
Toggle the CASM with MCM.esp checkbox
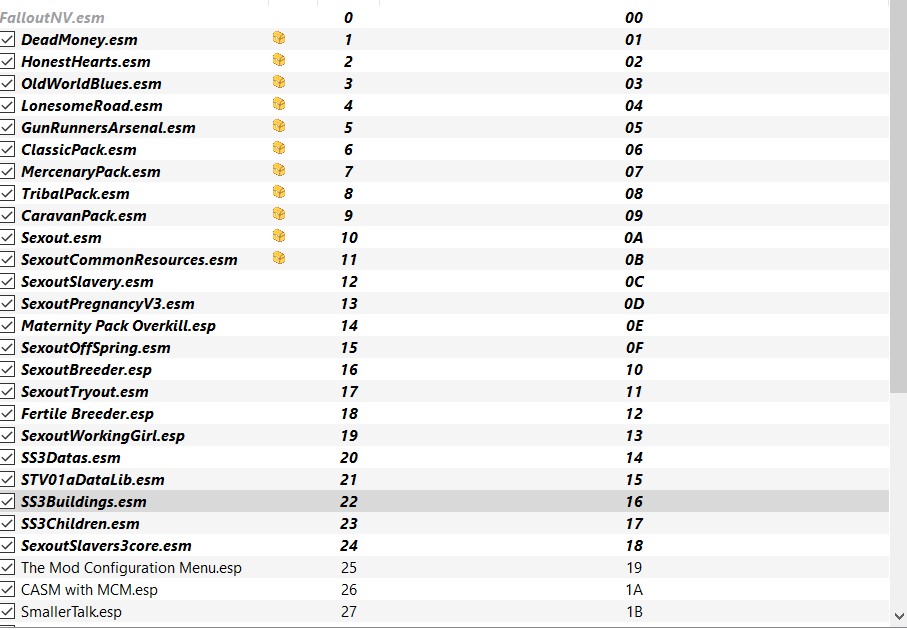coord(7,589)
